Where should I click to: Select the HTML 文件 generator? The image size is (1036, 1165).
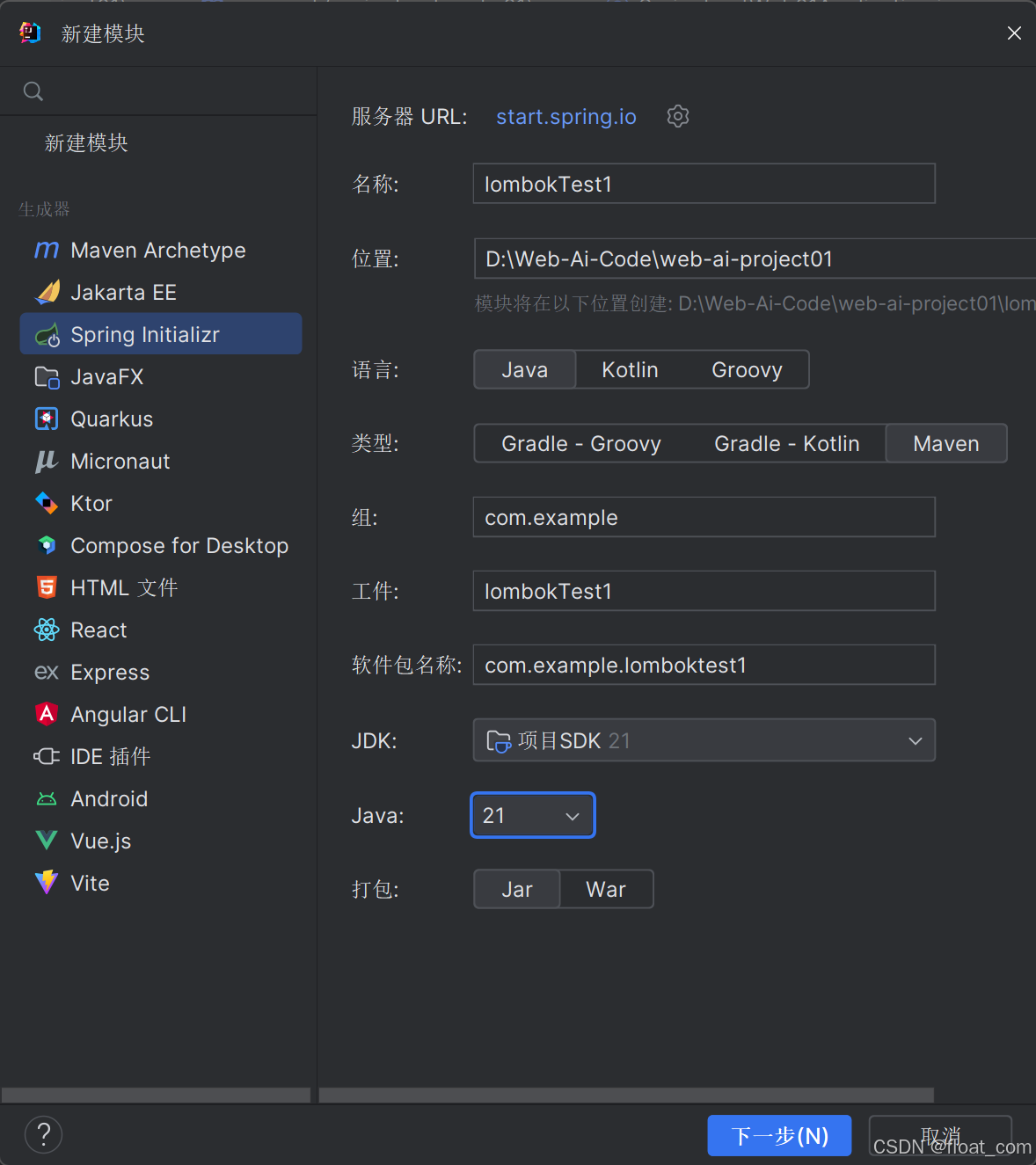[161, 587]
